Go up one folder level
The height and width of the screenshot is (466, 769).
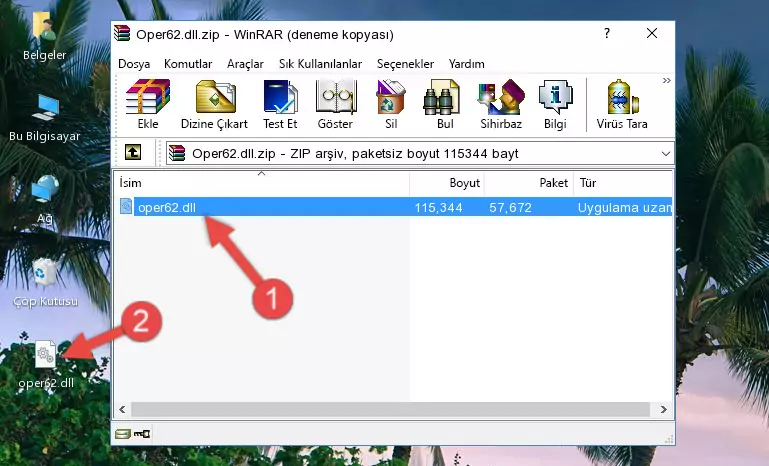(x=133, y=153)
